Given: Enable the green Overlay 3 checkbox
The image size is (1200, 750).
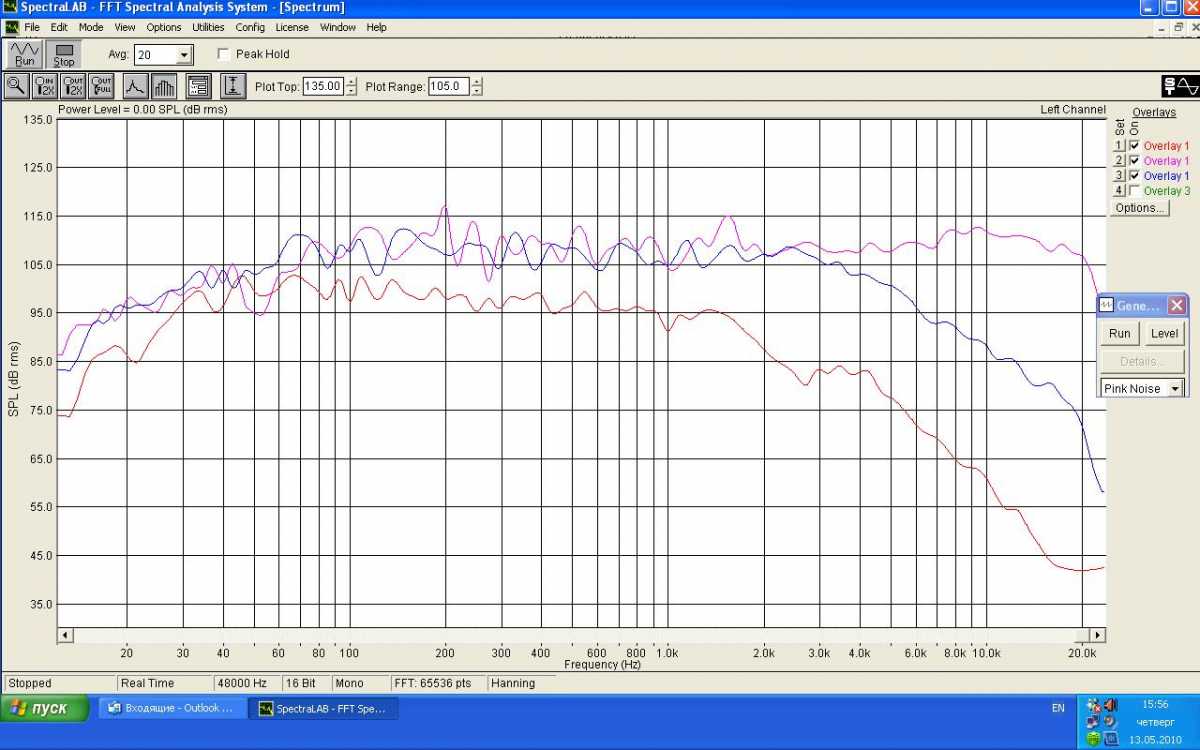Looking at the screenshot, I should tap(1134, 191).
